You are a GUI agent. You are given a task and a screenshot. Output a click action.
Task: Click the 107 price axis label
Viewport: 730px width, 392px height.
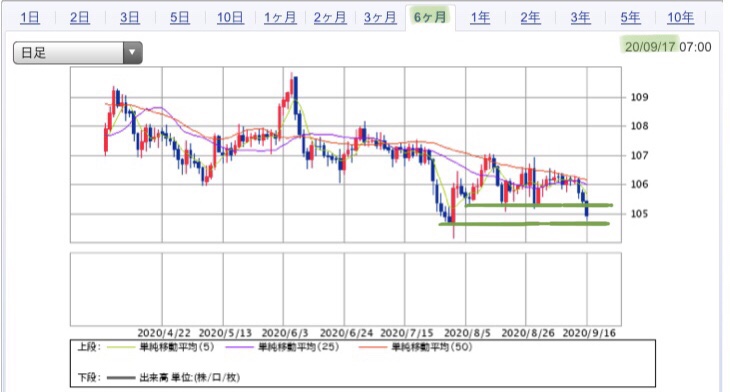pos(639,155)
